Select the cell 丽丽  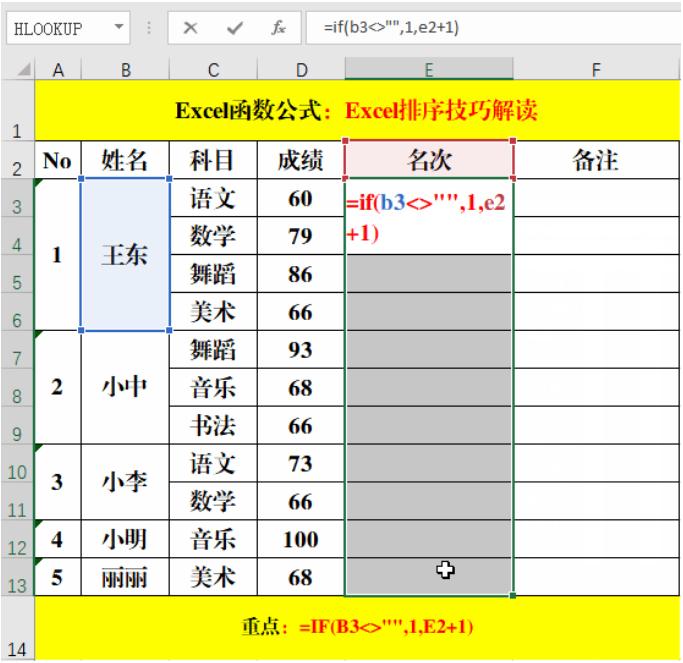click(125, 577)
